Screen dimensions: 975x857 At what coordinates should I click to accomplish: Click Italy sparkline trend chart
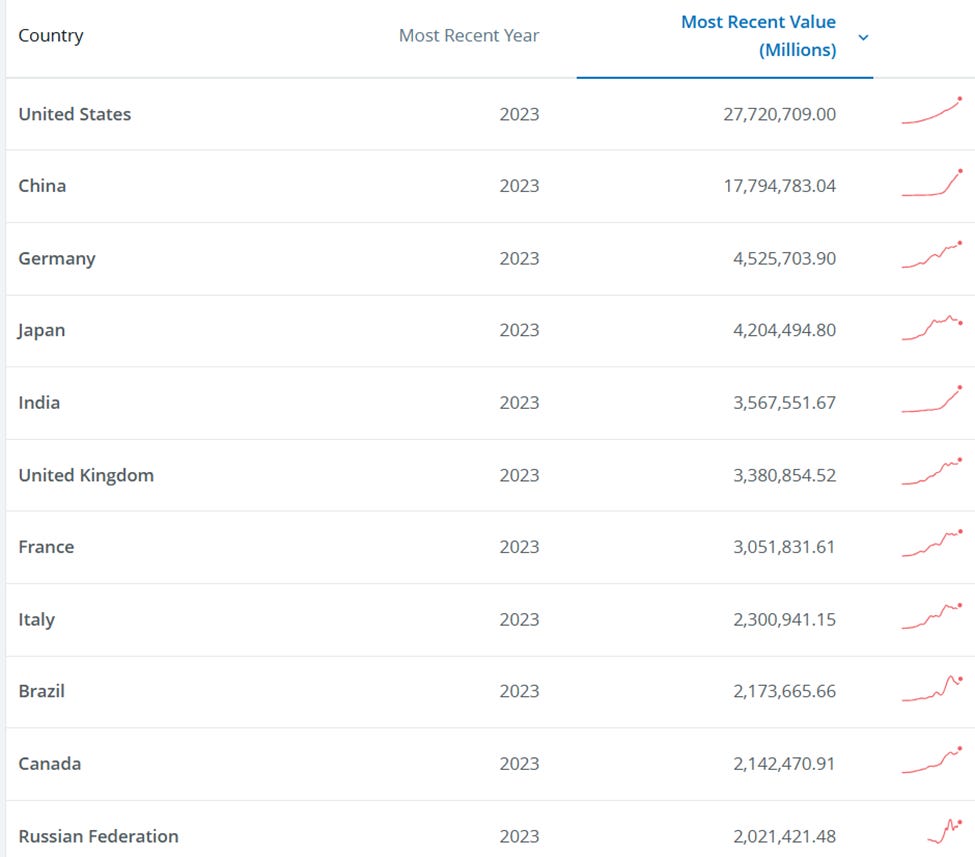click(932, 616)
